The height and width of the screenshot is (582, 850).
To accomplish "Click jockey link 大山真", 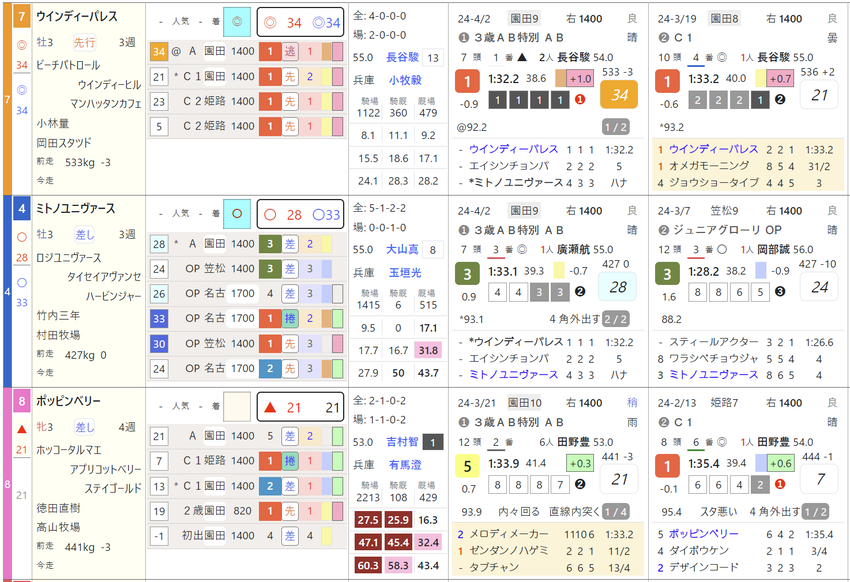I will point(402,250).
